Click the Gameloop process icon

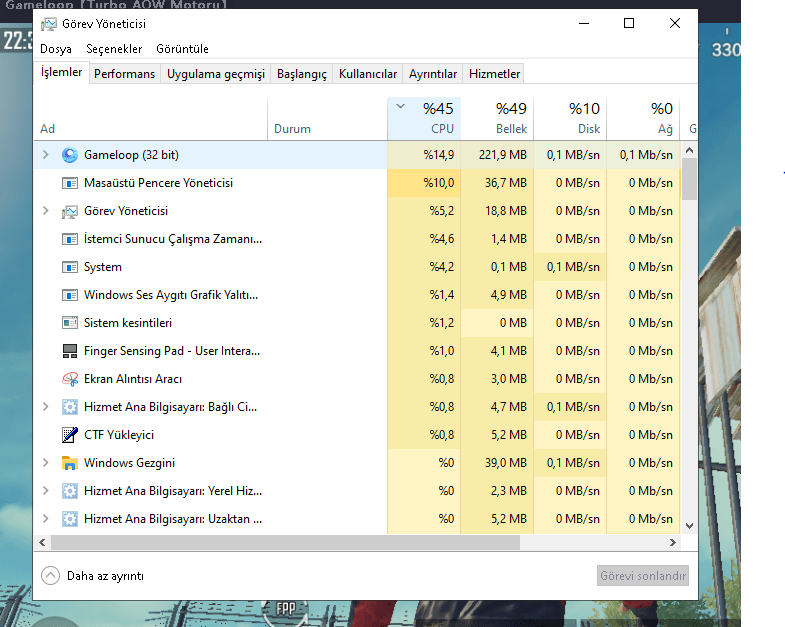point(70,155)
